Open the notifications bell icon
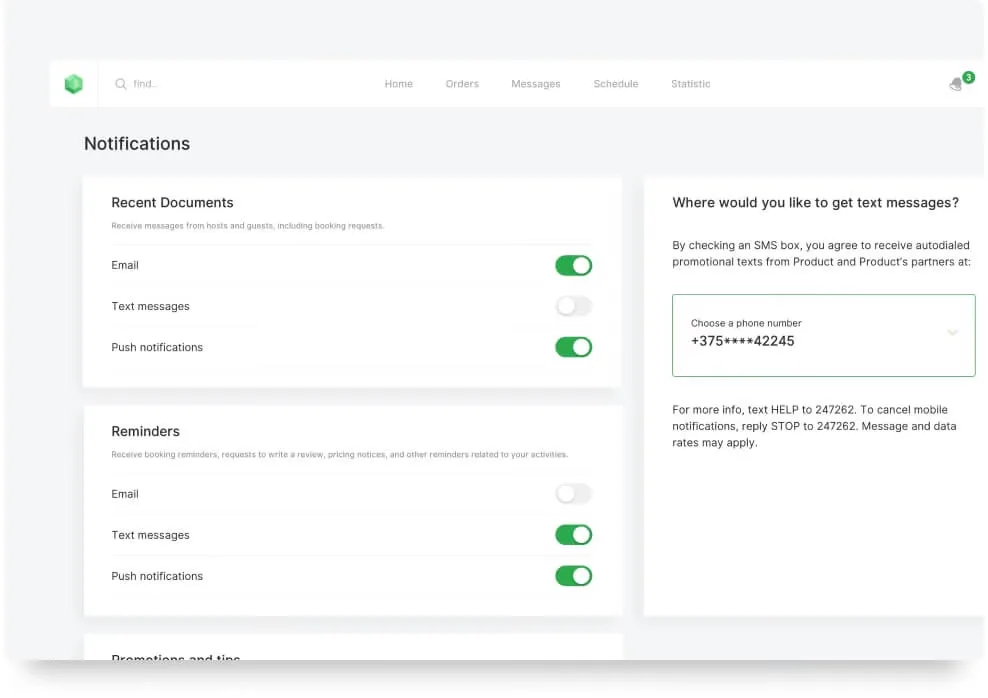This screenshot has width=988, height=698. point(956,84)
